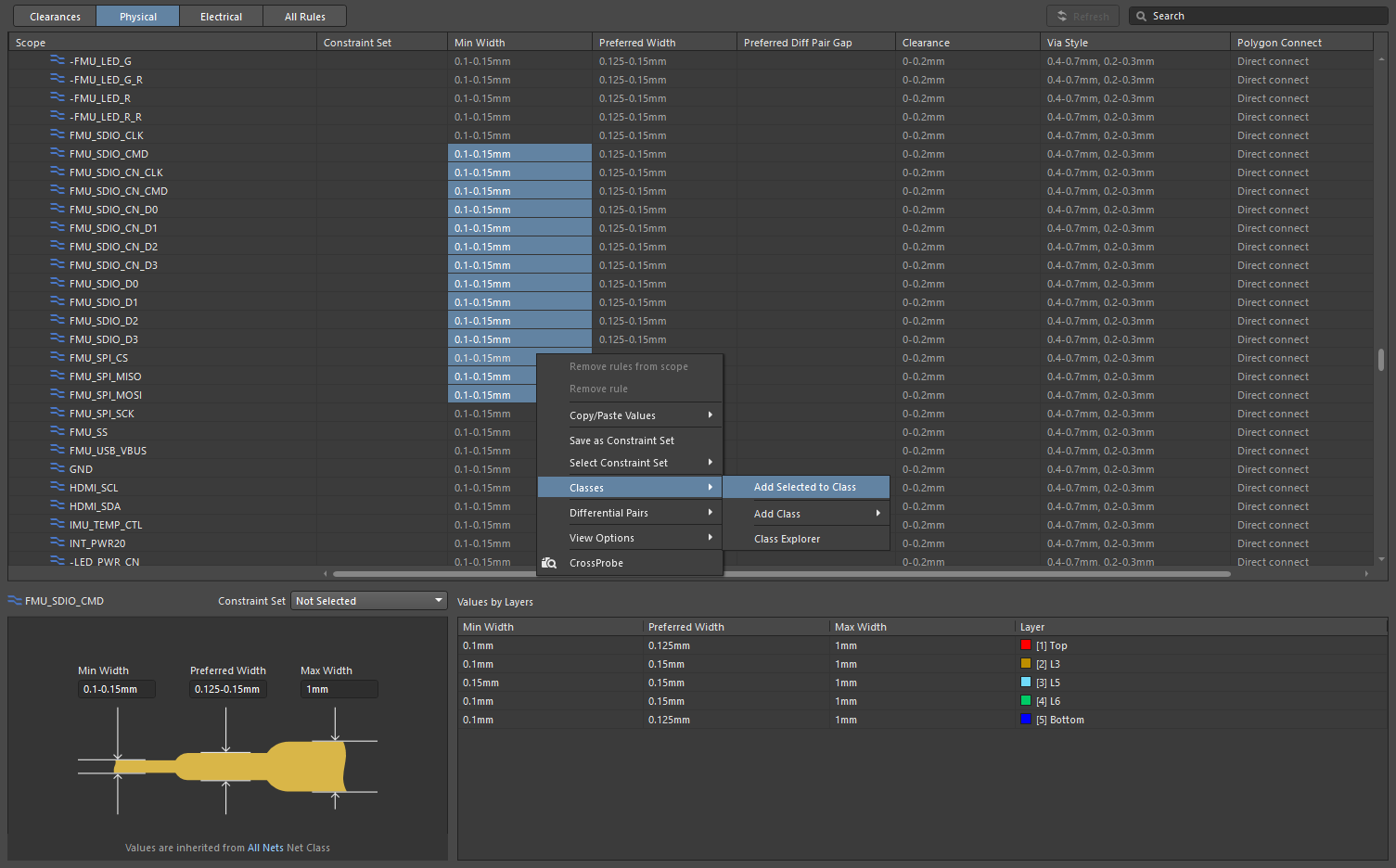Click the net icon beside FMU_SDIO_CLK
Image resolution: width=1396 pixels, height=868 pixels.
(x=58, y=134)
